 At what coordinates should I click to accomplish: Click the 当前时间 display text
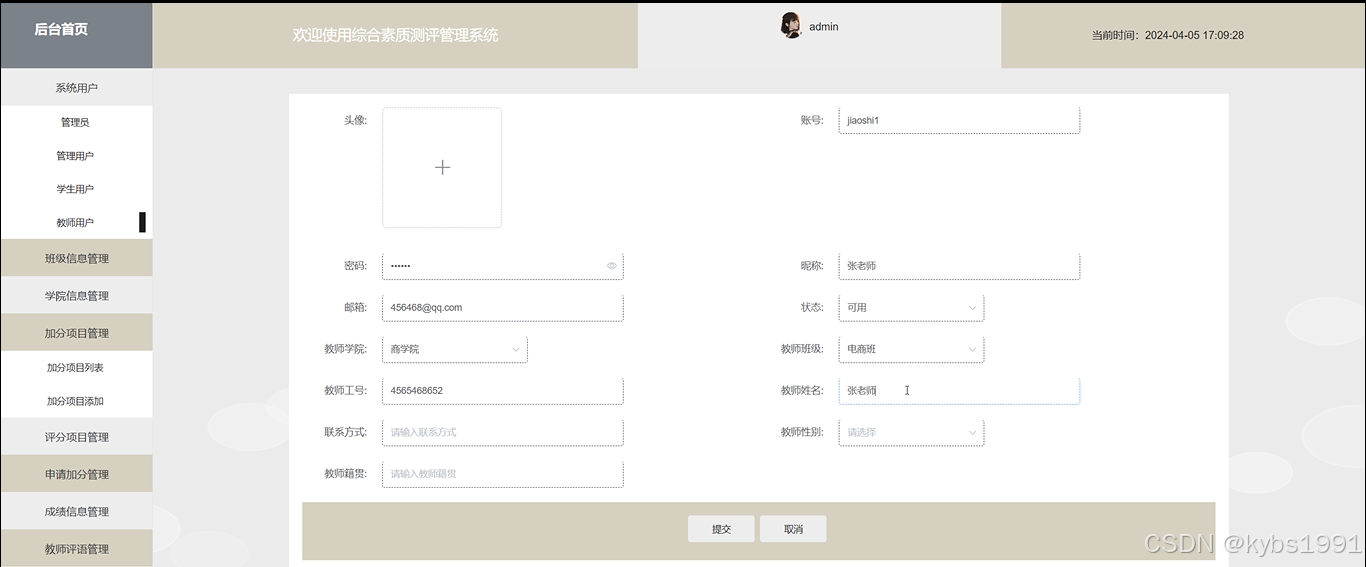click(x=1168, y=35)
